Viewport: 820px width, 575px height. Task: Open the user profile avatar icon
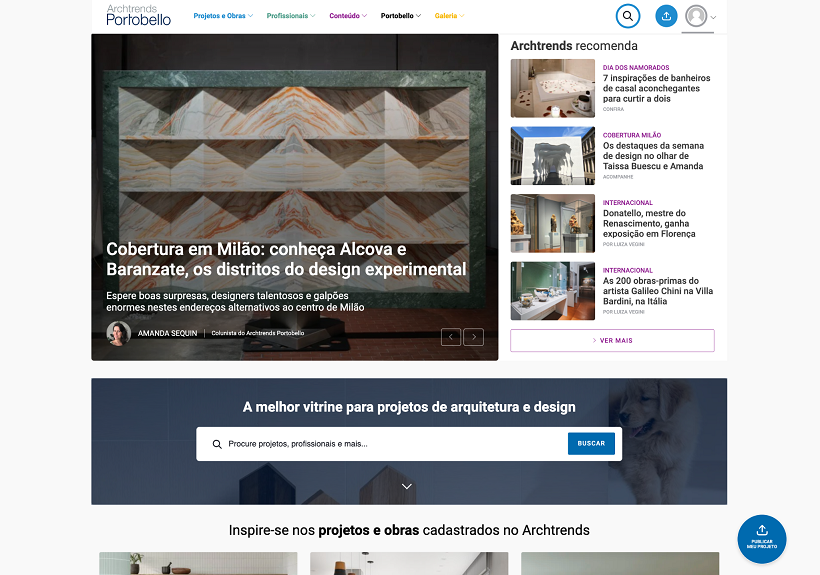click(x=696, y=16)
